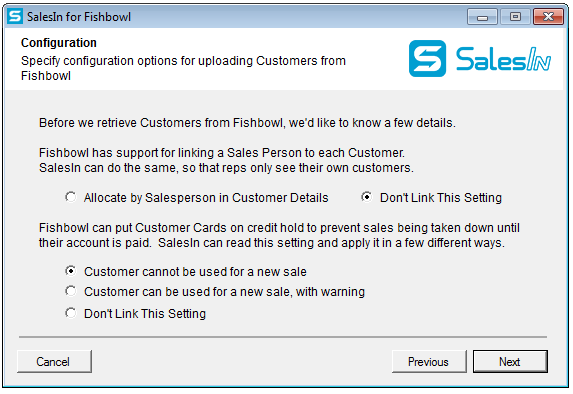Click the Sales Person linking description paragraph
The width and height of the screenshot is (573, 394).
[226, 160]
